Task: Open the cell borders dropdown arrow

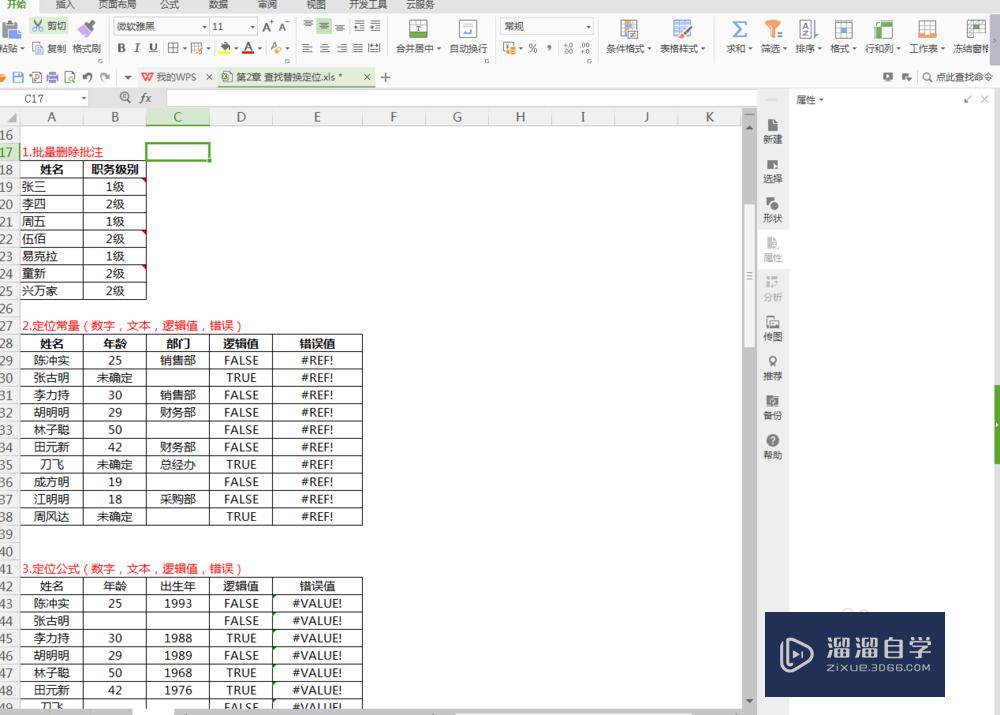Action: 184,48
